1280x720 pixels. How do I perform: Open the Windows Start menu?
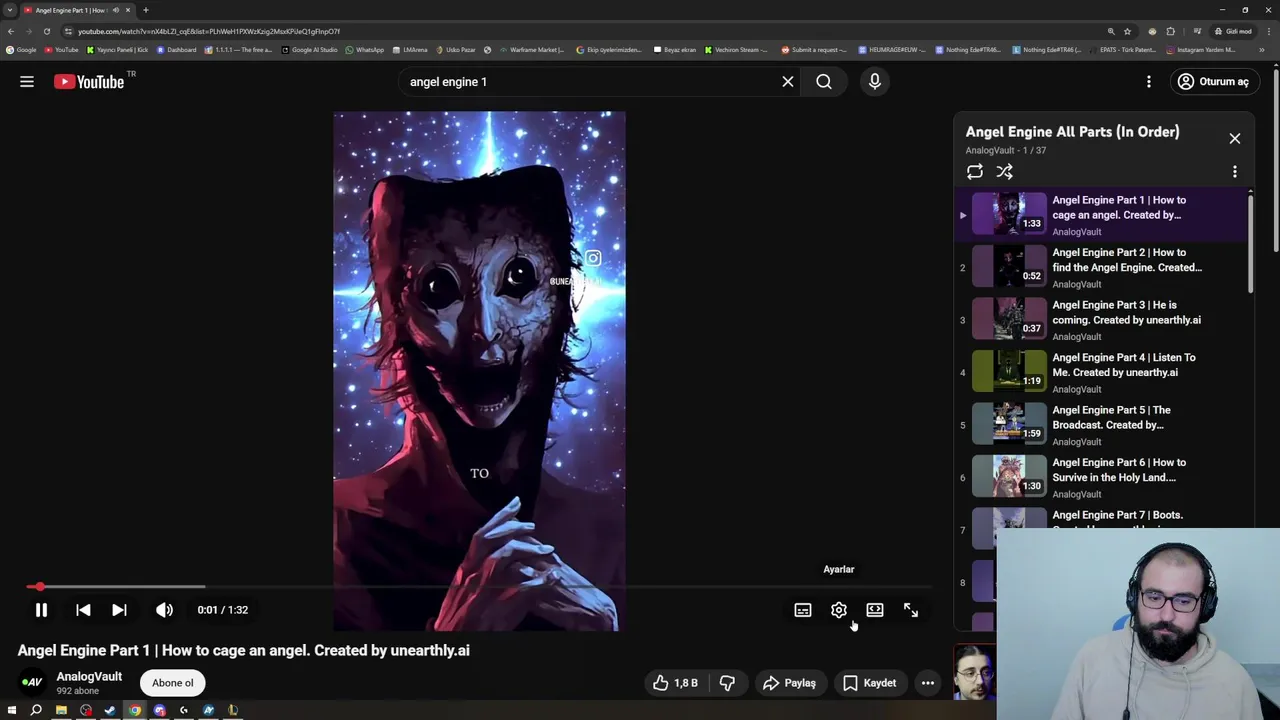point(12,711)
